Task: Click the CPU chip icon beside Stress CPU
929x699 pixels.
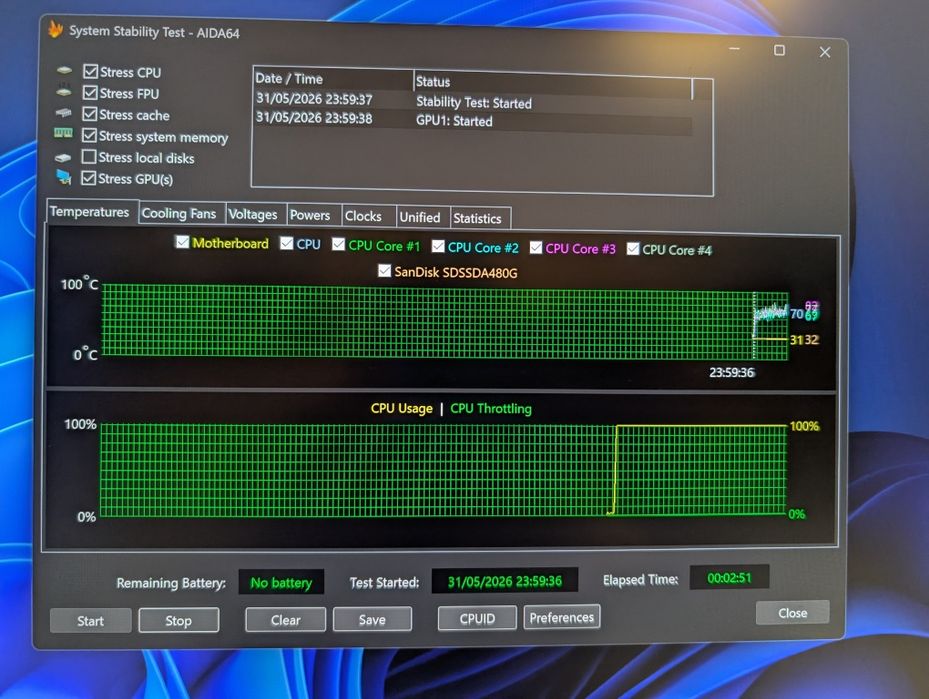Action: [64, 70]
